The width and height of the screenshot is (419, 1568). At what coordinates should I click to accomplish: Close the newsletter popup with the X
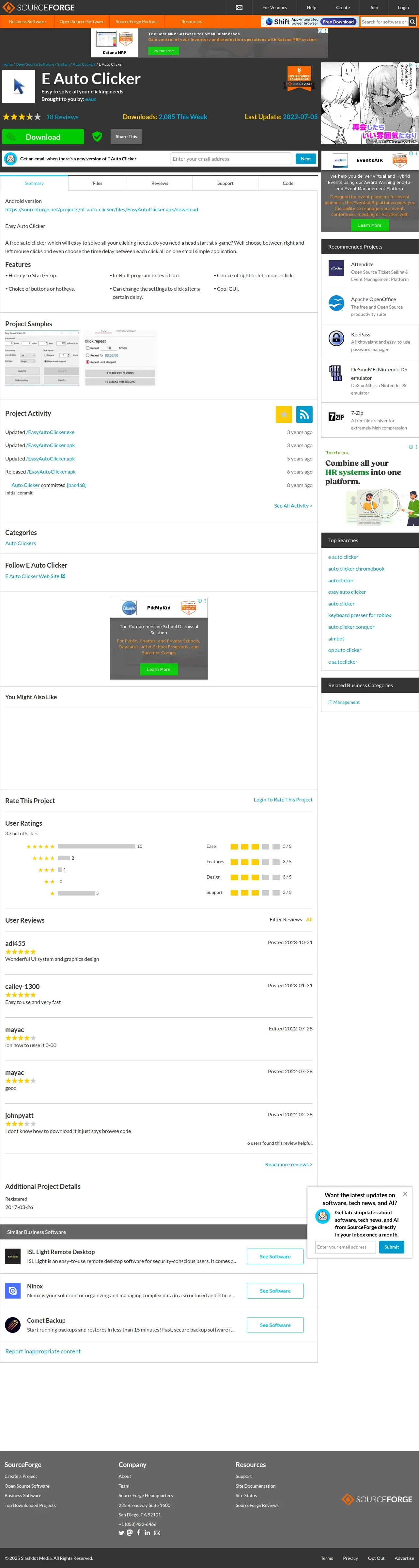tap(405, 1194)
